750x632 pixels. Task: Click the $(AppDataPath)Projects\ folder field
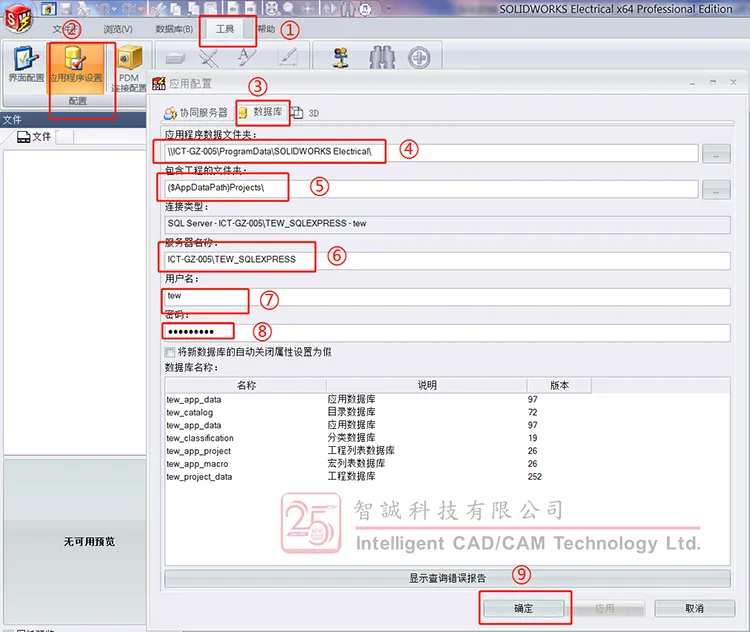pos(430,188)
